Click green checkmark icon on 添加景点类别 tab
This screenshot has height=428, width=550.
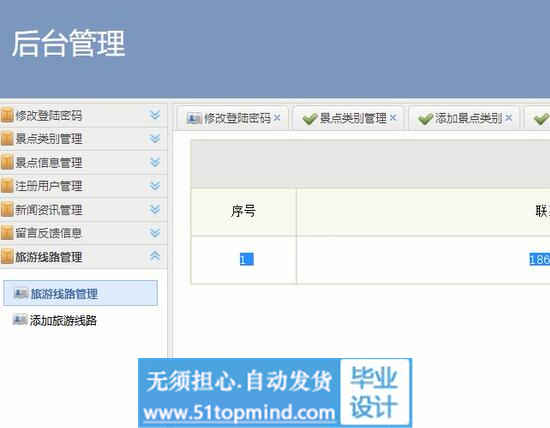coord(425,119)
